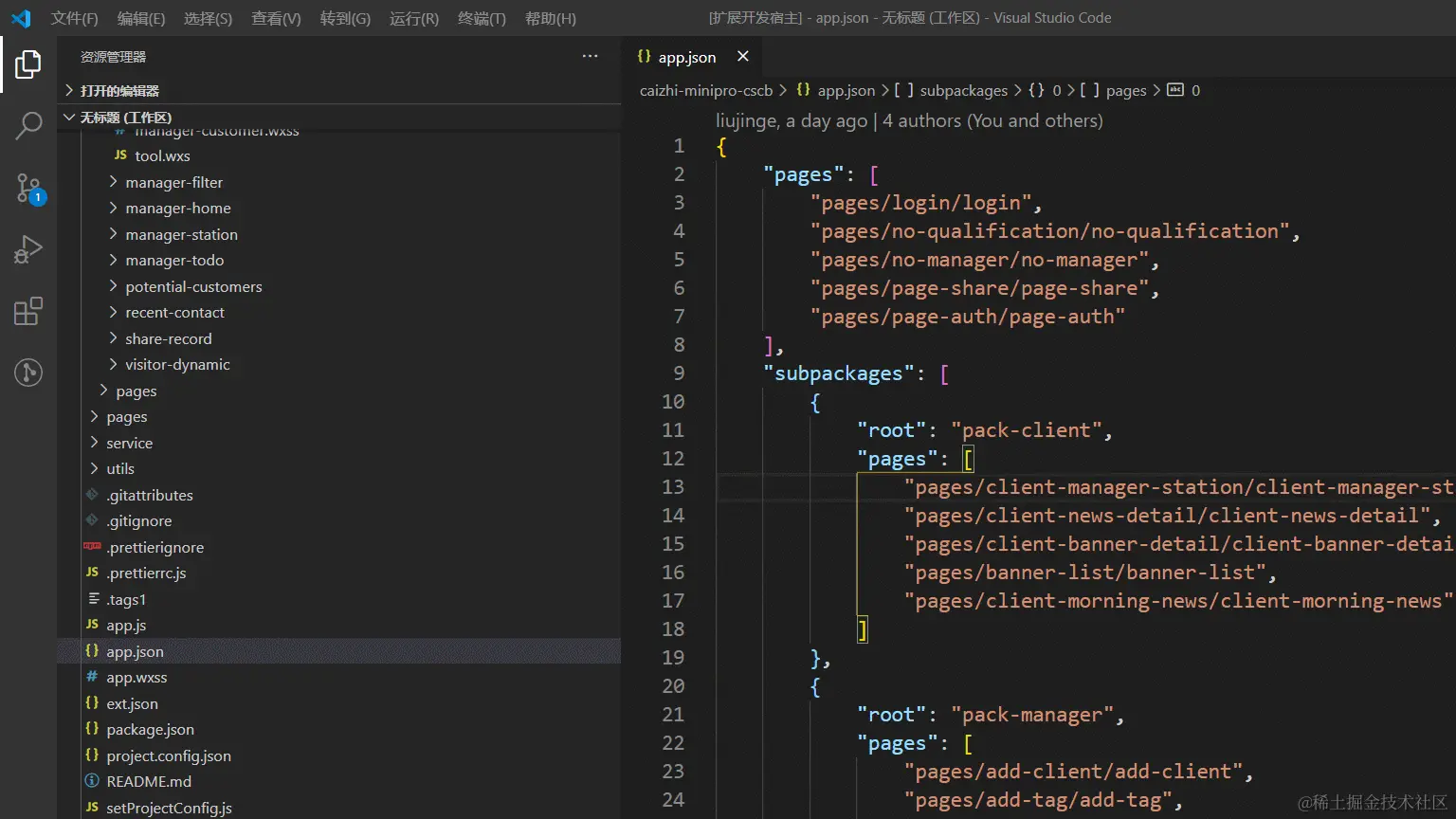
Task: Open the 编辑(E) menu
Action: coord(141,18)
